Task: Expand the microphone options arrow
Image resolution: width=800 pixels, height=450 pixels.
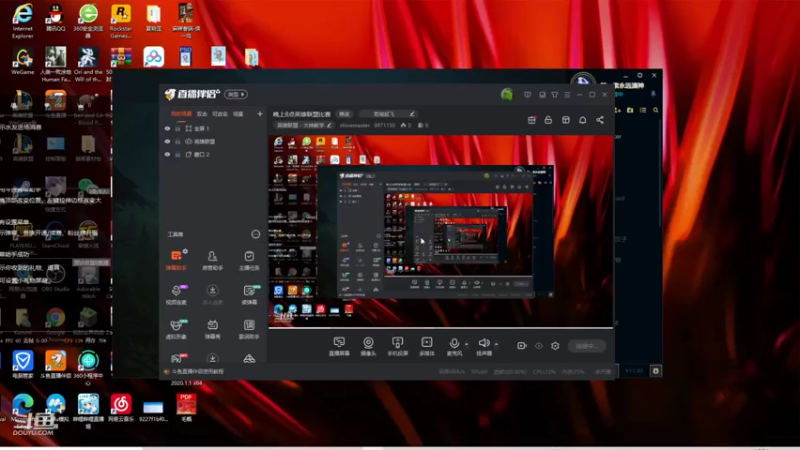Action: coord(466,344)
